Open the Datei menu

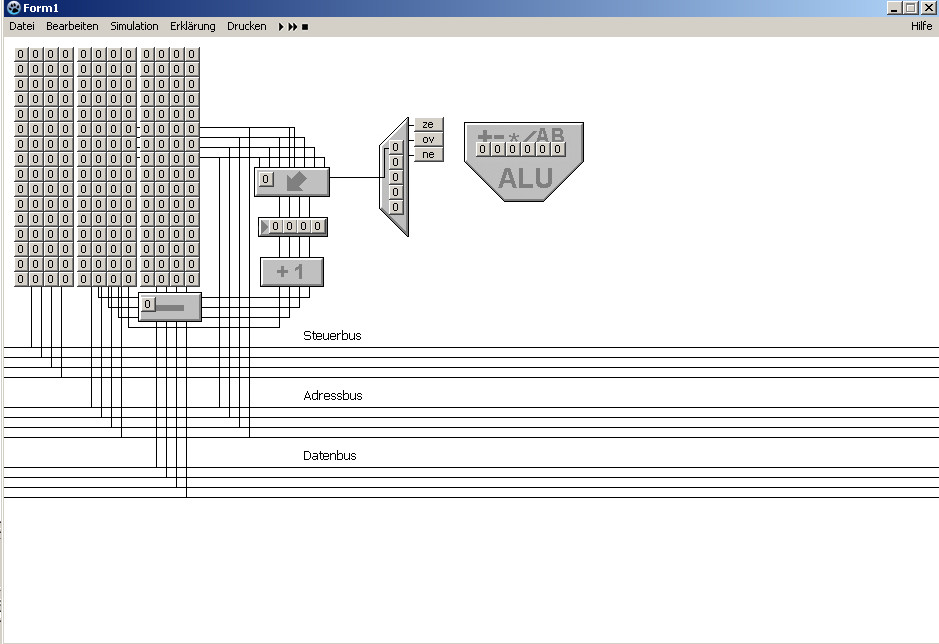pos(22,27)
